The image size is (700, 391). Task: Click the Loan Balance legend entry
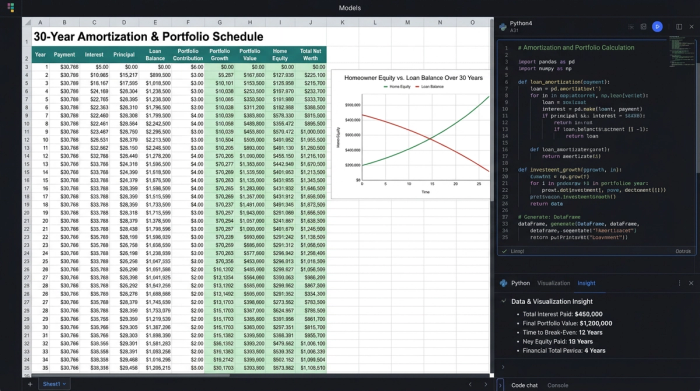tap(429, 87)
